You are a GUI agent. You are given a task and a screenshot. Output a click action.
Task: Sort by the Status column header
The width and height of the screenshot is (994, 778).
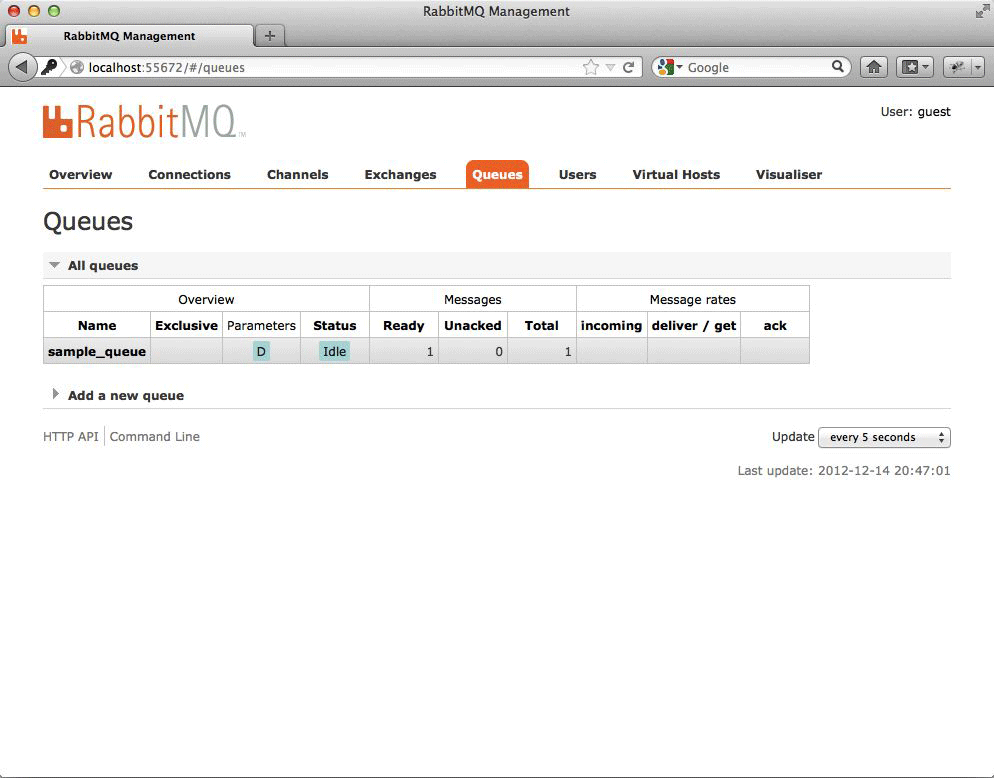pos(335,325)
